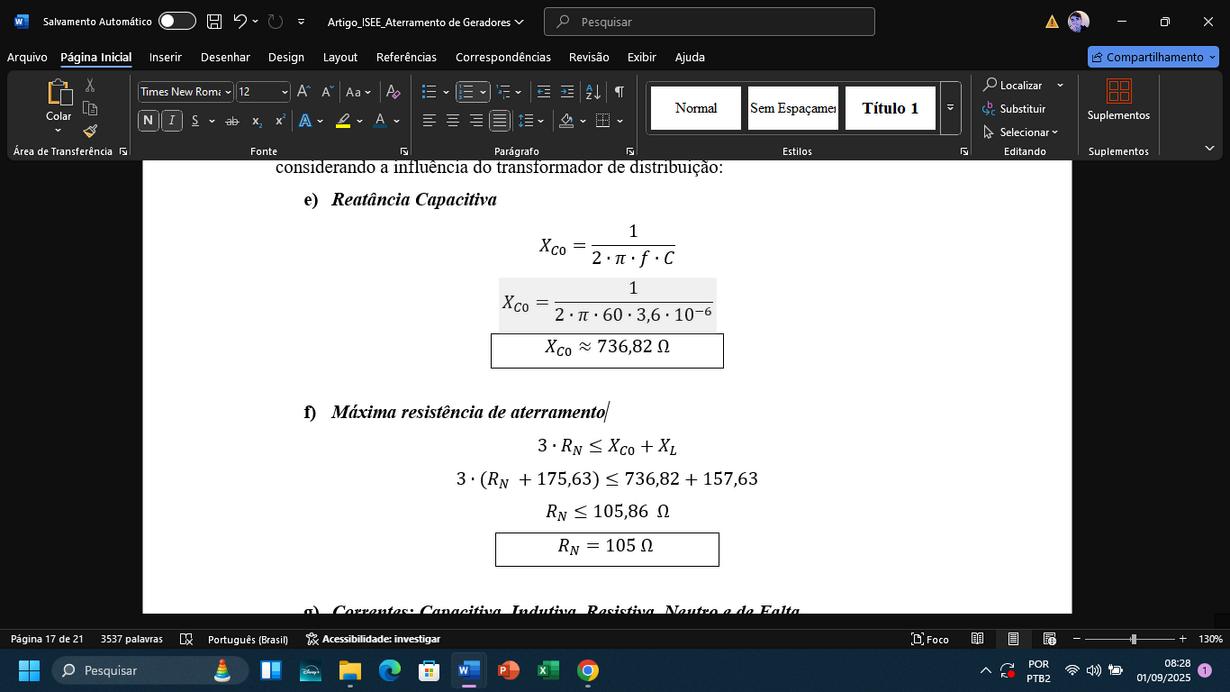The width and height of the screenshot is (1230, 692).
Task: Click in the Pesquisar search box in the title bar
Action: [x=709, y=21]
